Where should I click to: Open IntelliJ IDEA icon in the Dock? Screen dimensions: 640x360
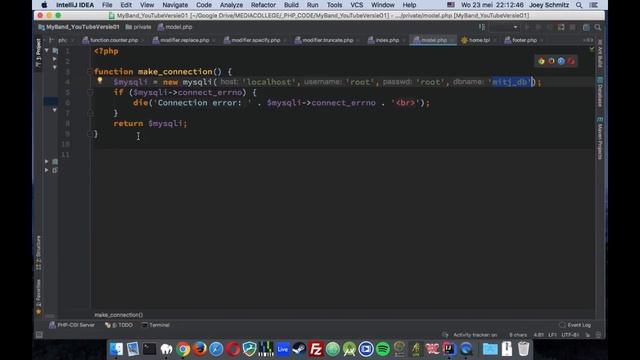click(x=449, y=349)
